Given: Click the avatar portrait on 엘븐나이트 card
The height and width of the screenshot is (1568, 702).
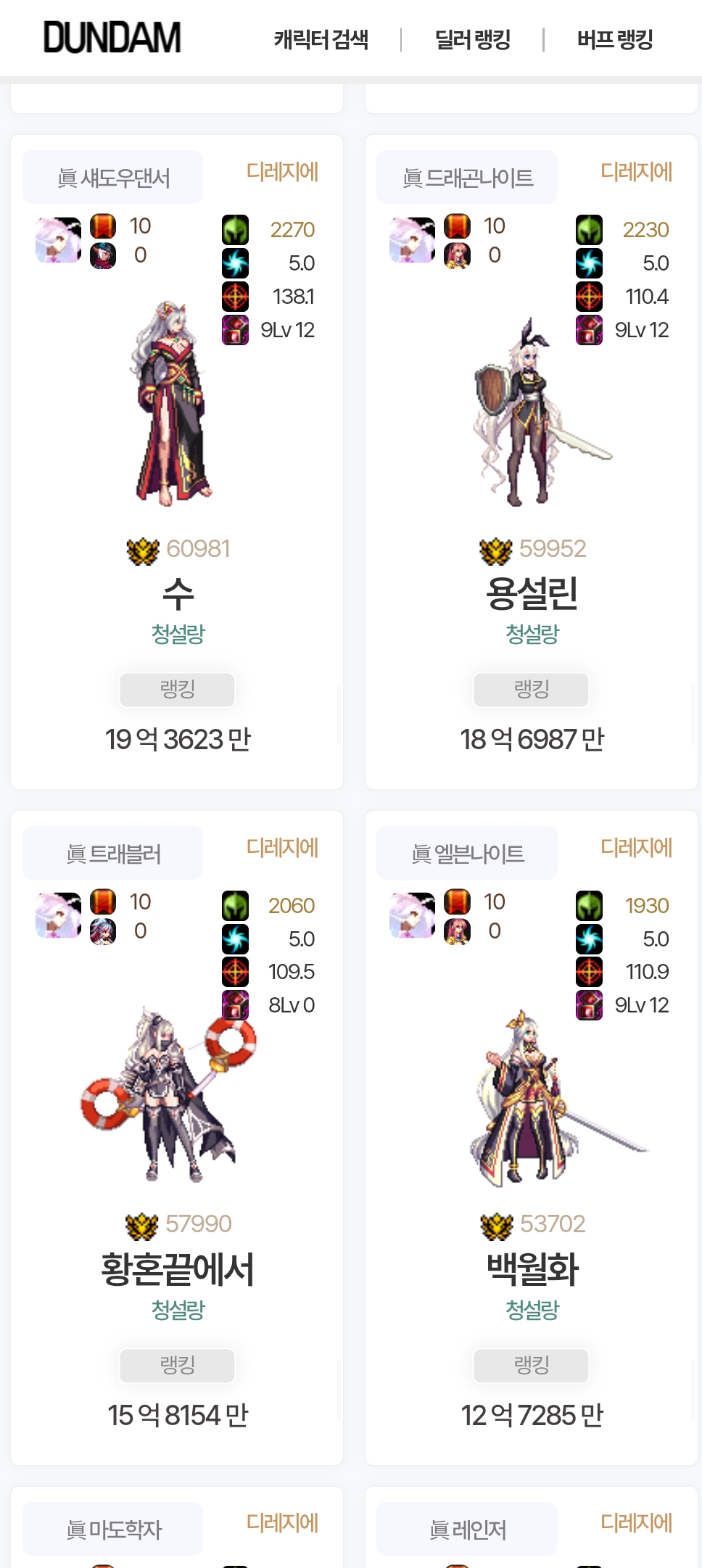Looking at the screenshot, I should coord(412,915).
